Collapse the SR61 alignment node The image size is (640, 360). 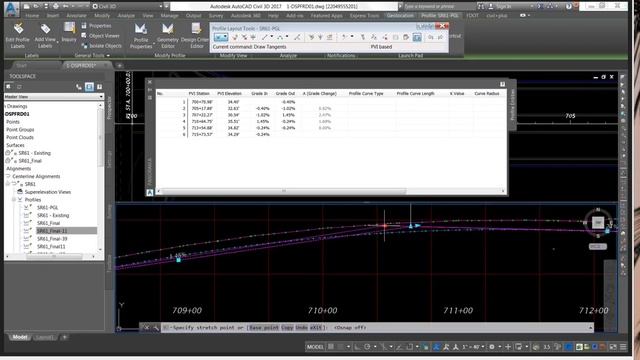coord(8,184)
